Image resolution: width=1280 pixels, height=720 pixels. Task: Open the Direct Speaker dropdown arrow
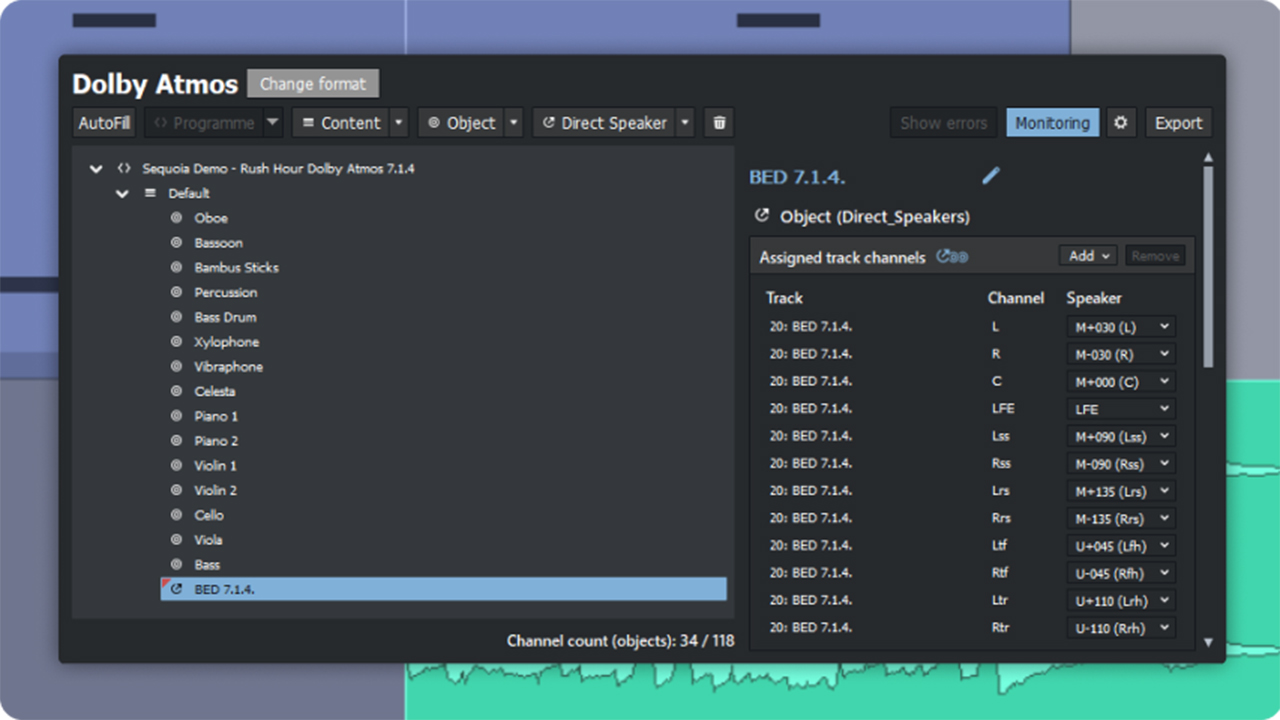[685, 123]
